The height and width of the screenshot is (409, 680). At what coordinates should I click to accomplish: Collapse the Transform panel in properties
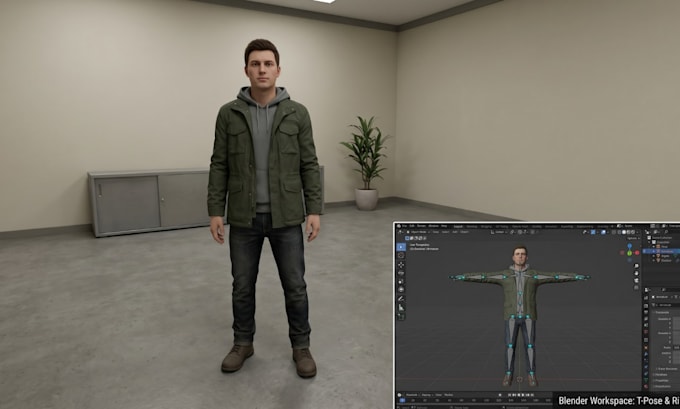pyautogui.click(x=661, y=312)
